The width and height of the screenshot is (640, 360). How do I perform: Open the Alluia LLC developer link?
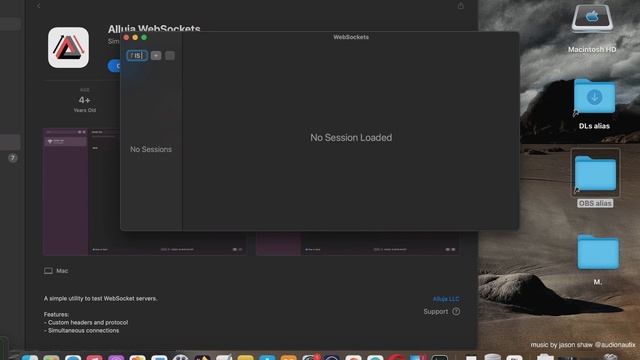click(x=446, y=299)
